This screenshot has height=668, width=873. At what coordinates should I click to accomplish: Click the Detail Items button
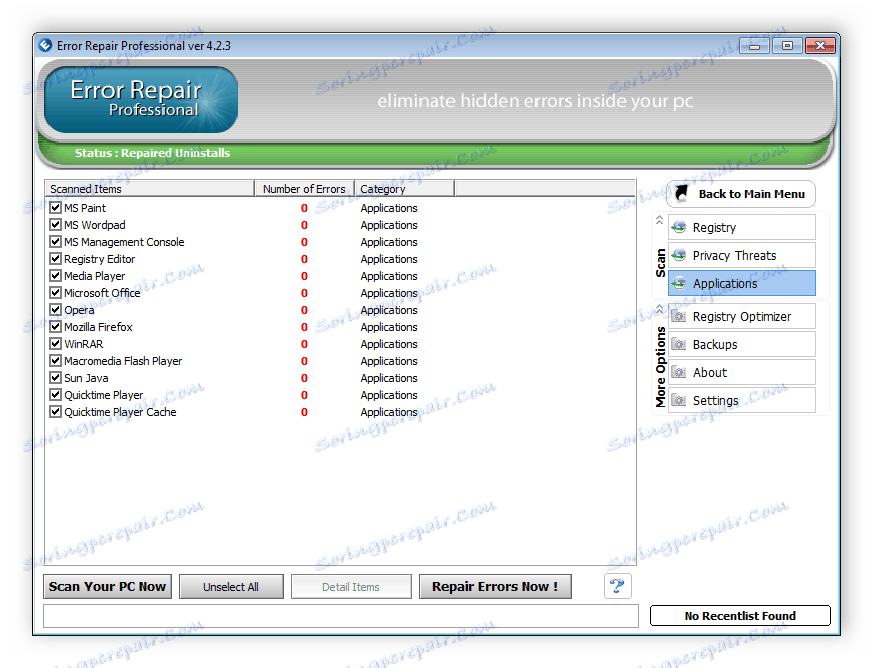(351, 586)
